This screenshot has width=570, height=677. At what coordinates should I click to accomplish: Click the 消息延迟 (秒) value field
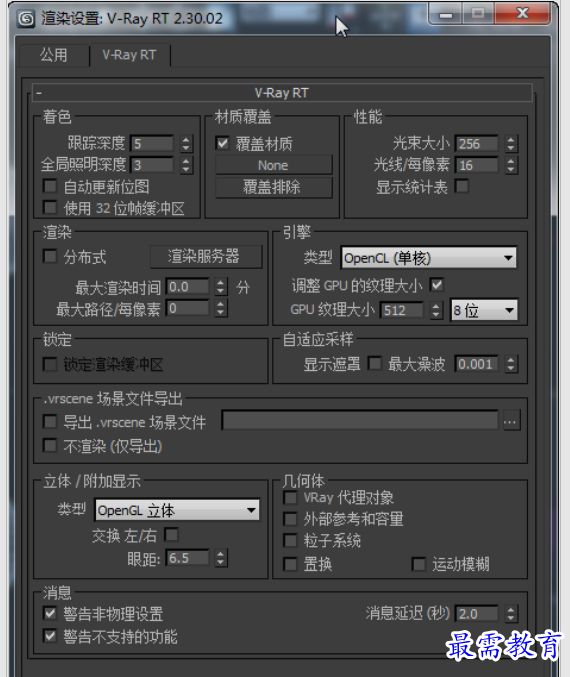click(x=477, y=614)
